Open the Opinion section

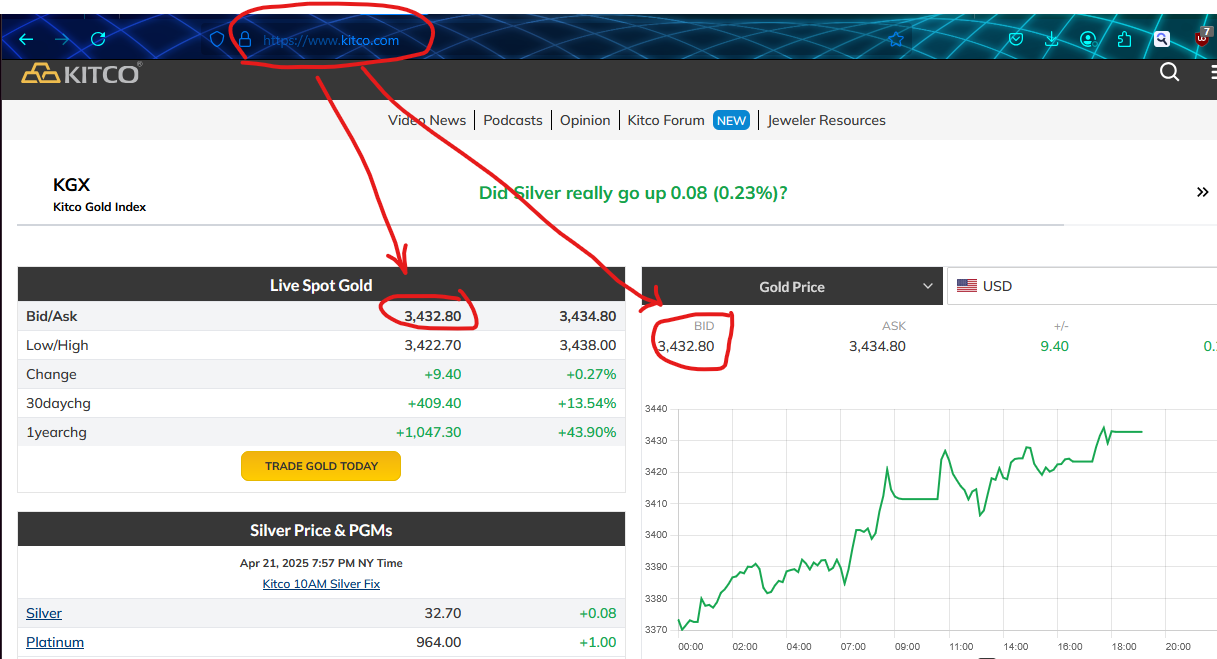click(x=585, y=120)
